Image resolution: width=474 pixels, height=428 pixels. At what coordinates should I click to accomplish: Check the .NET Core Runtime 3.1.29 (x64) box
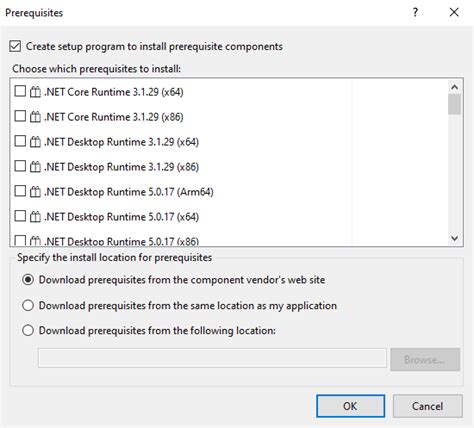[20, 91]
